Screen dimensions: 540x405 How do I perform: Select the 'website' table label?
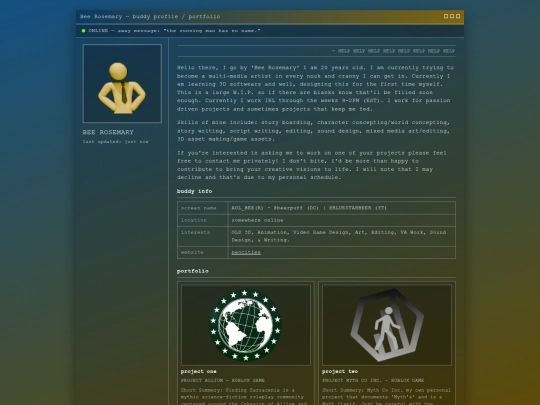click(192, 252)
